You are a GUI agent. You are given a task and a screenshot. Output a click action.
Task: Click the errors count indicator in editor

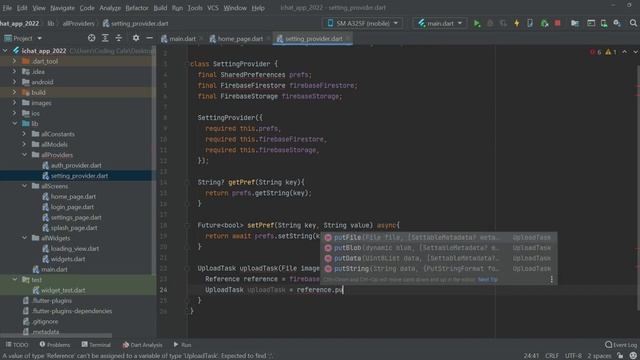coord(596,52)
